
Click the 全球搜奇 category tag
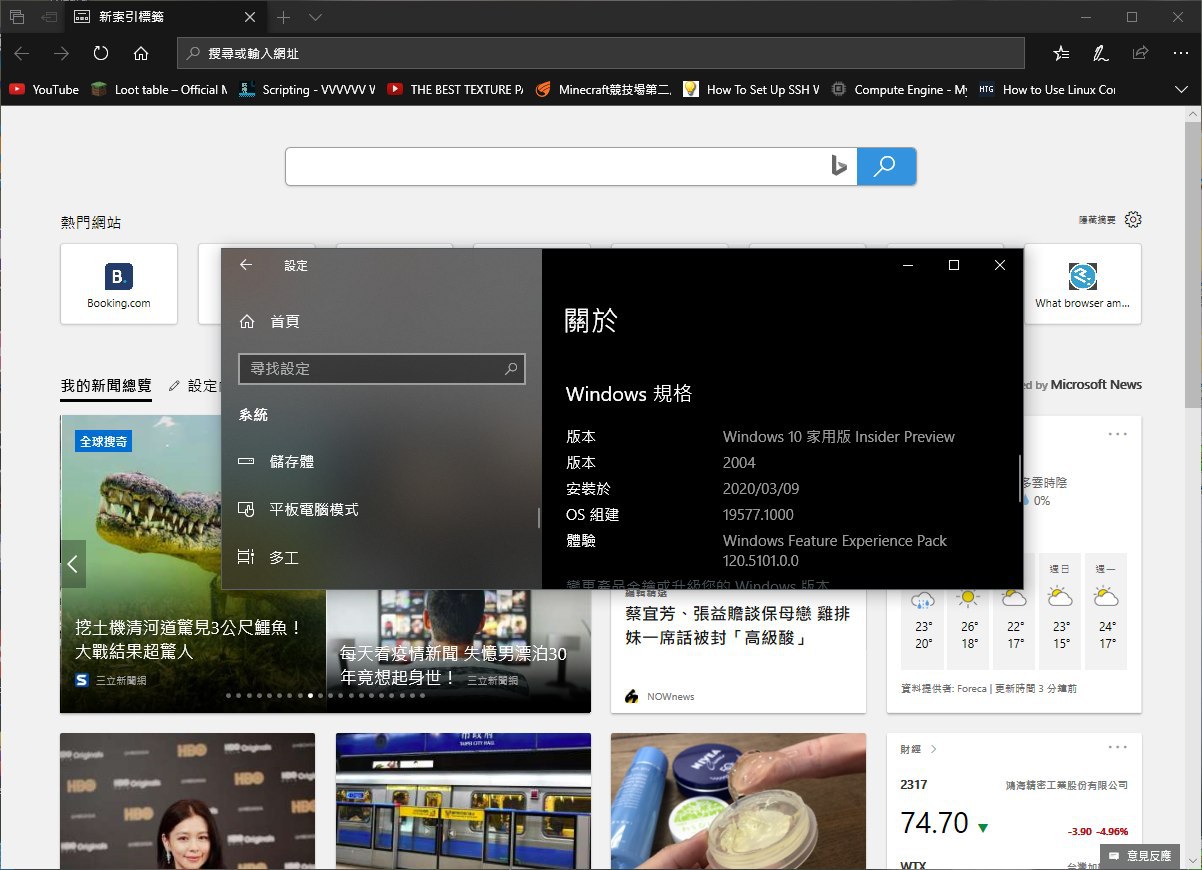click(x=104, y=441)
